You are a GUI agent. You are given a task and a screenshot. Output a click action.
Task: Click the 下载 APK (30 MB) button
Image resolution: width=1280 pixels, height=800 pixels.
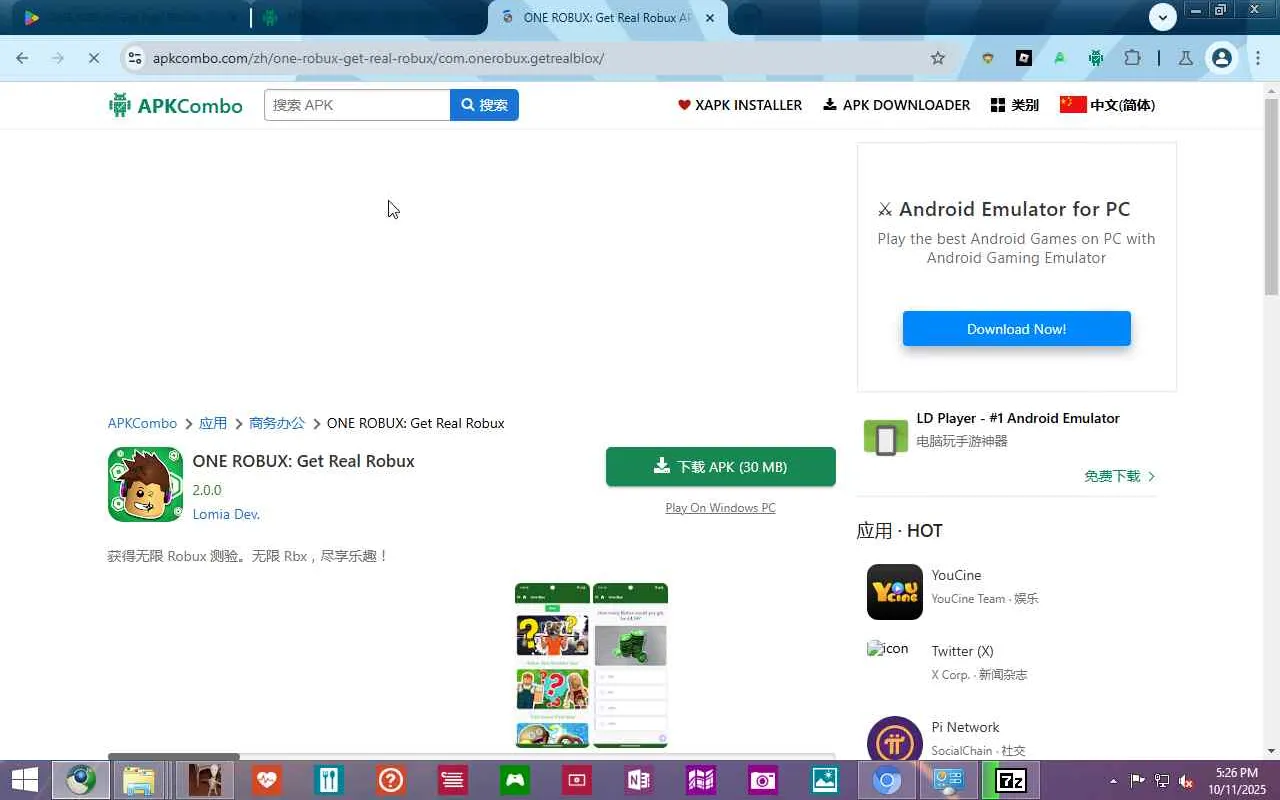pos(721,467)
